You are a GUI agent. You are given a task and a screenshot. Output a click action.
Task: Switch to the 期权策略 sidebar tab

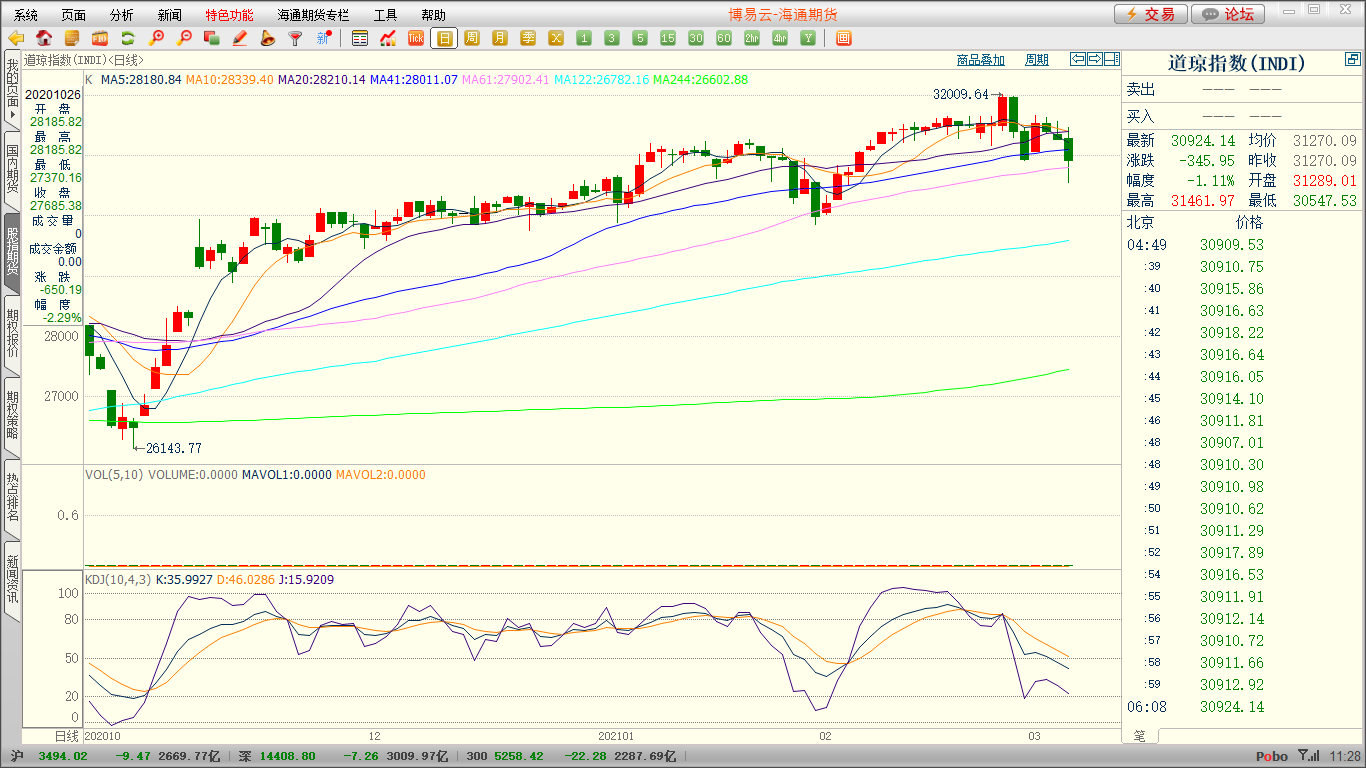[12, 416]
